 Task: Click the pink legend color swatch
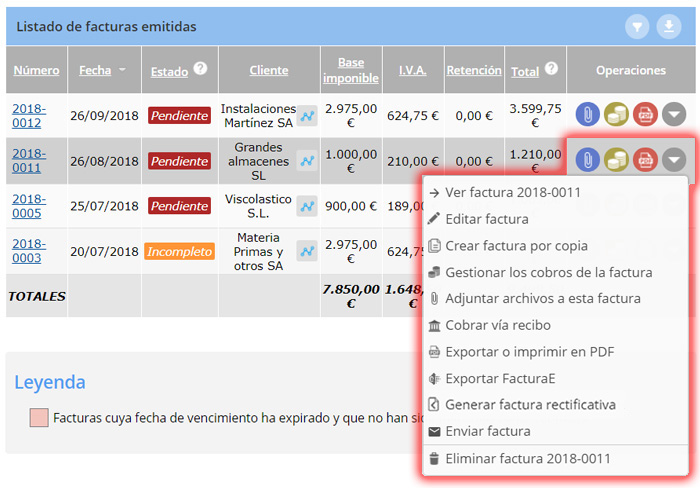(x=39, y=417)
